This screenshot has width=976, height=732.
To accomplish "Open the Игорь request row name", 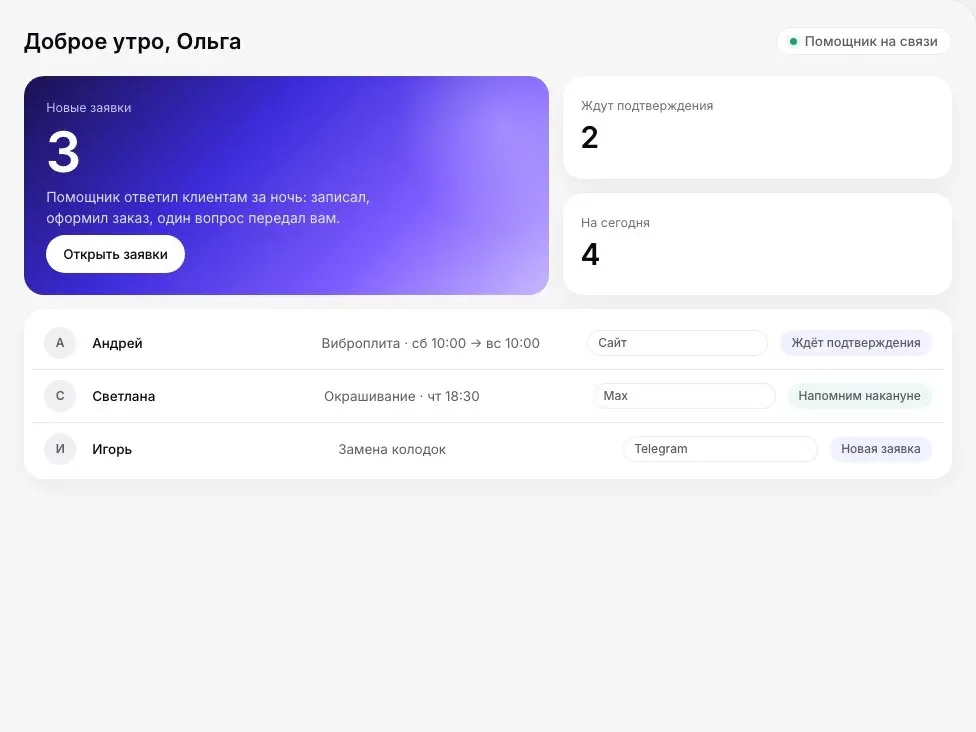I will pos(112,449).
